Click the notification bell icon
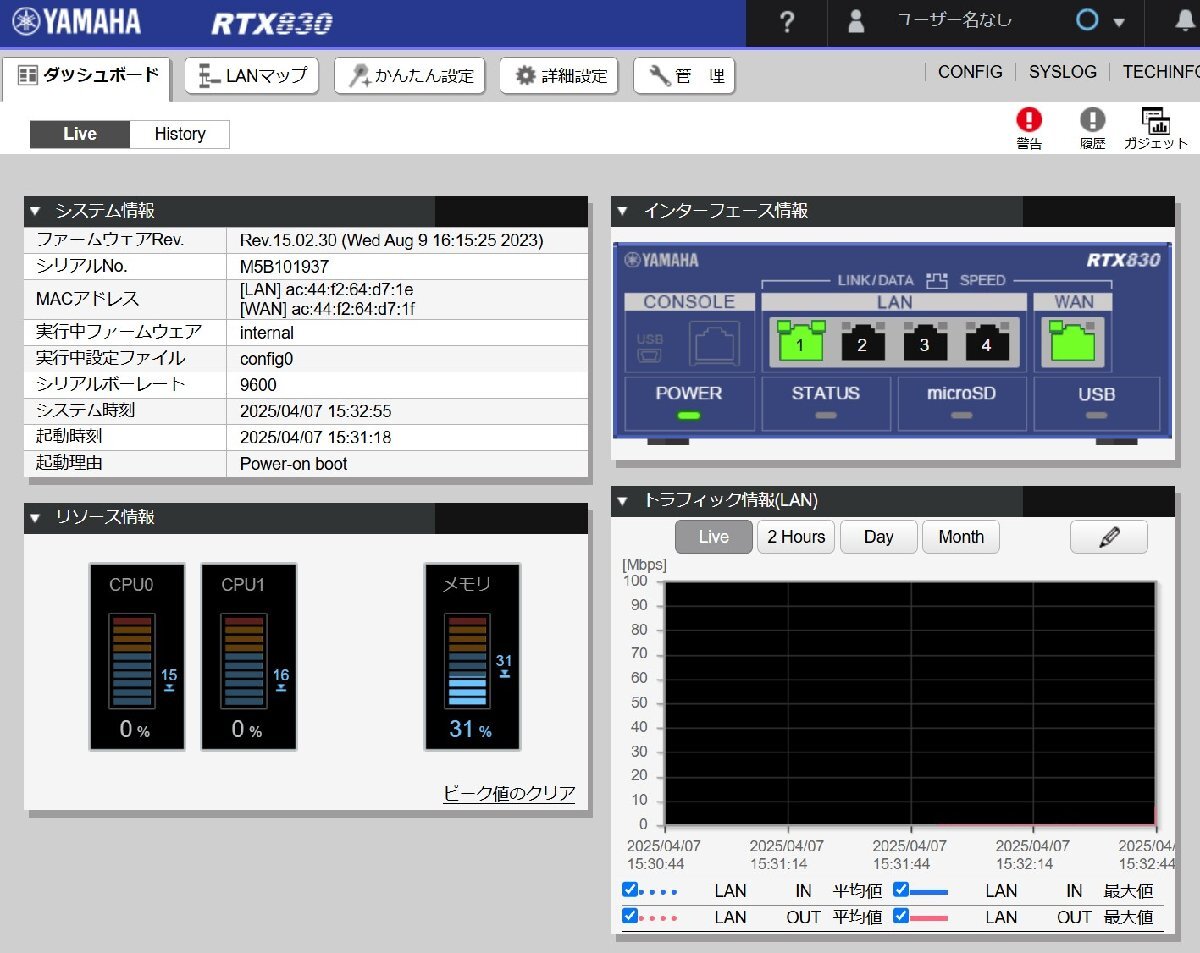This screenshot has width=1200, height=953. coord(1185,22)
